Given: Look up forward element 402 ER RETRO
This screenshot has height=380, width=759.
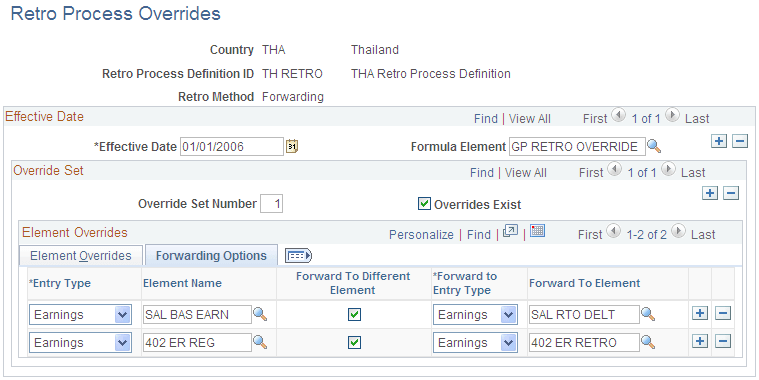Looking at the screenshot, I should 648,343.
